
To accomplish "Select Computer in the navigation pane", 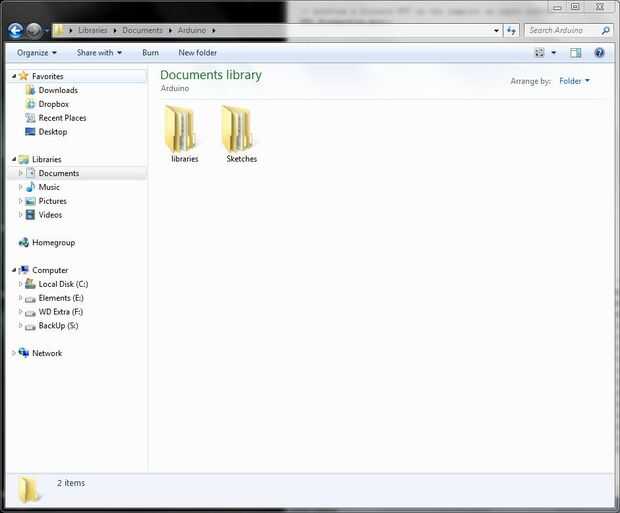I will 50,270.
